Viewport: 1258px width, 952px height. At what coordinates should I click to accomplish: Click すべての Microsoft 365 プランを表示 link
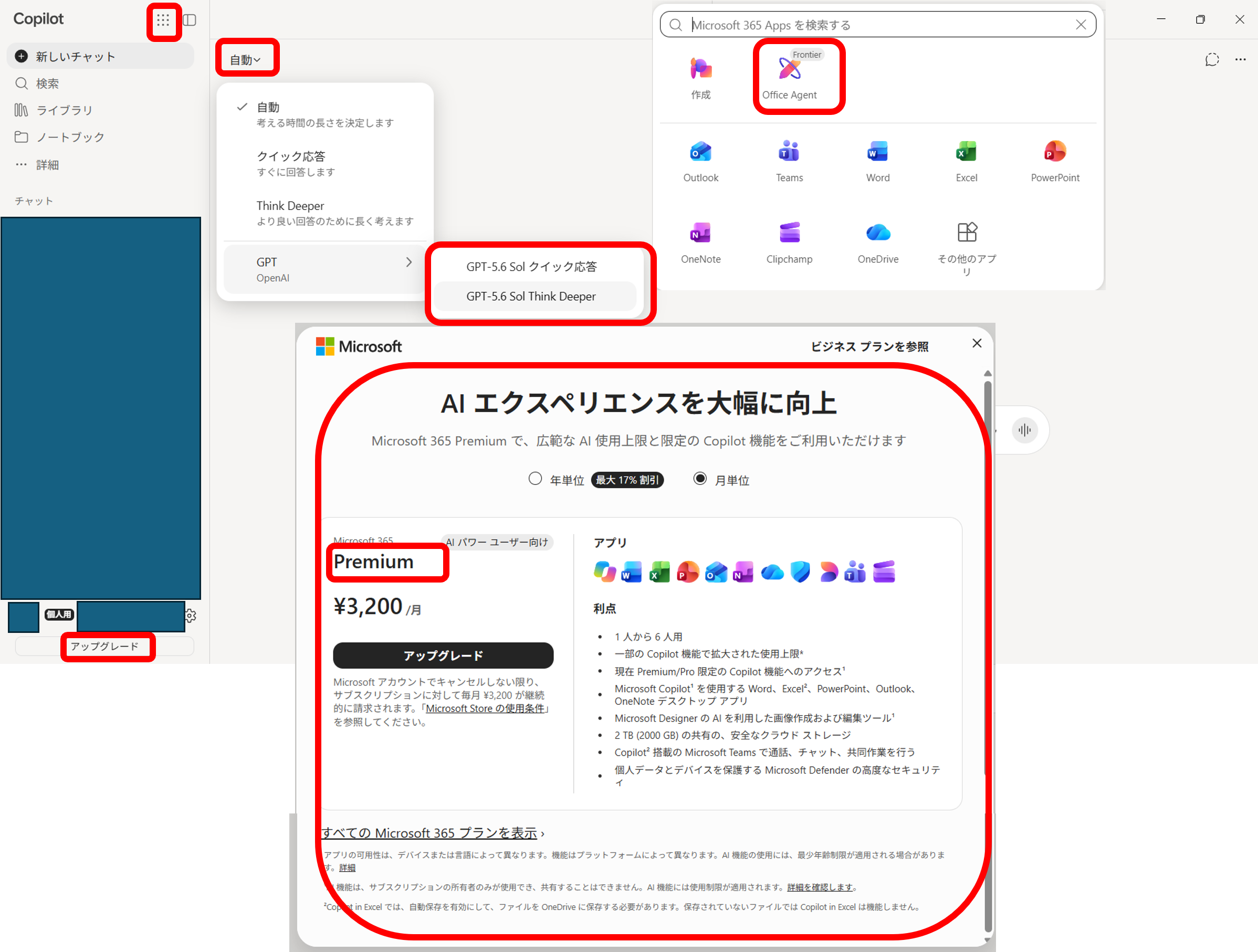[429, 833]
